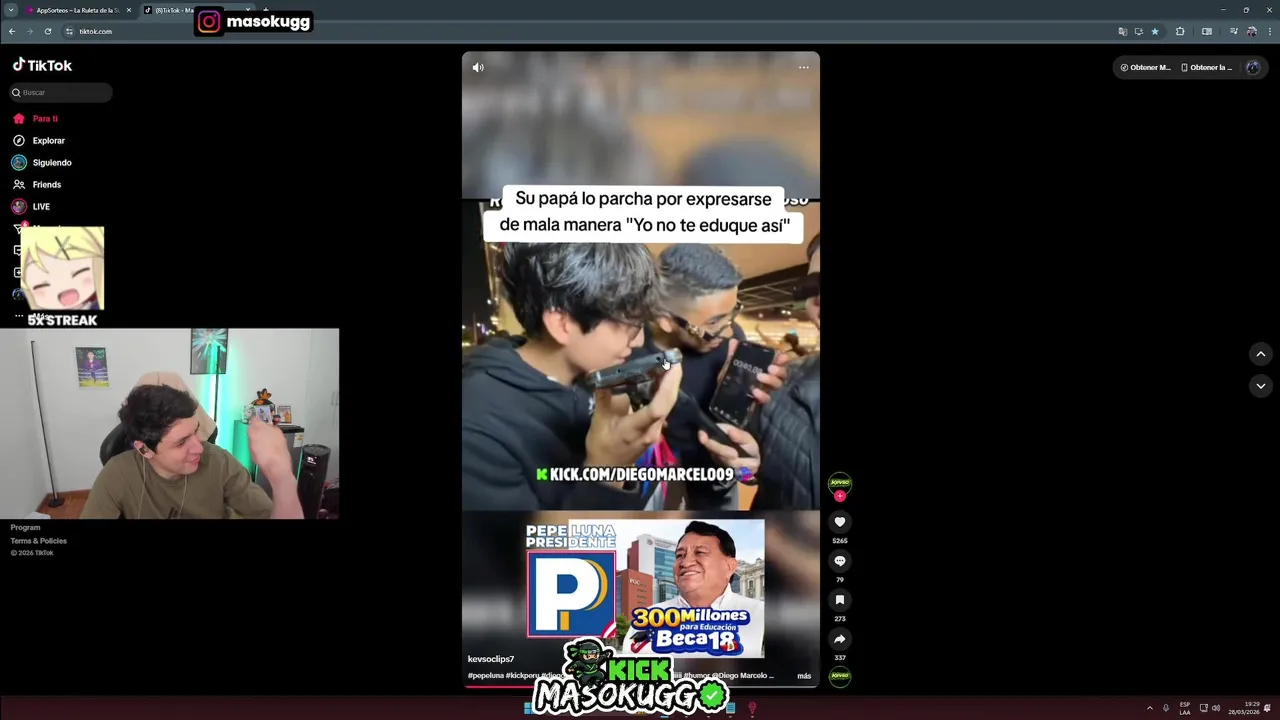Go to the next video with the down chevron
Viewport: 1280px width, 720px height.
click(x=1260, y=386)
